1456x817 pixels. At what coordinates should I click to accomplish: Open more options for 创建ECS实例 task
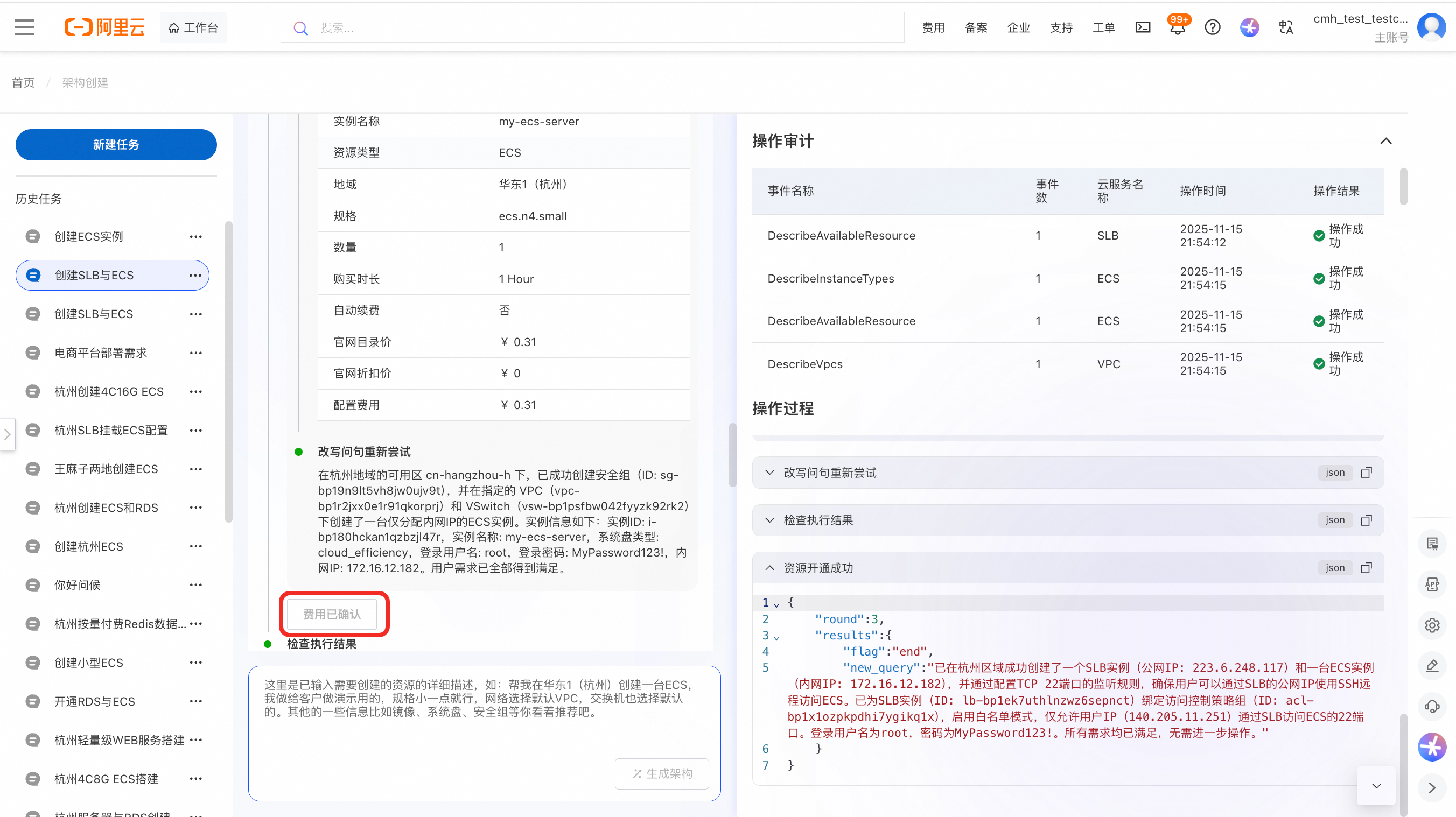[195, 237]
